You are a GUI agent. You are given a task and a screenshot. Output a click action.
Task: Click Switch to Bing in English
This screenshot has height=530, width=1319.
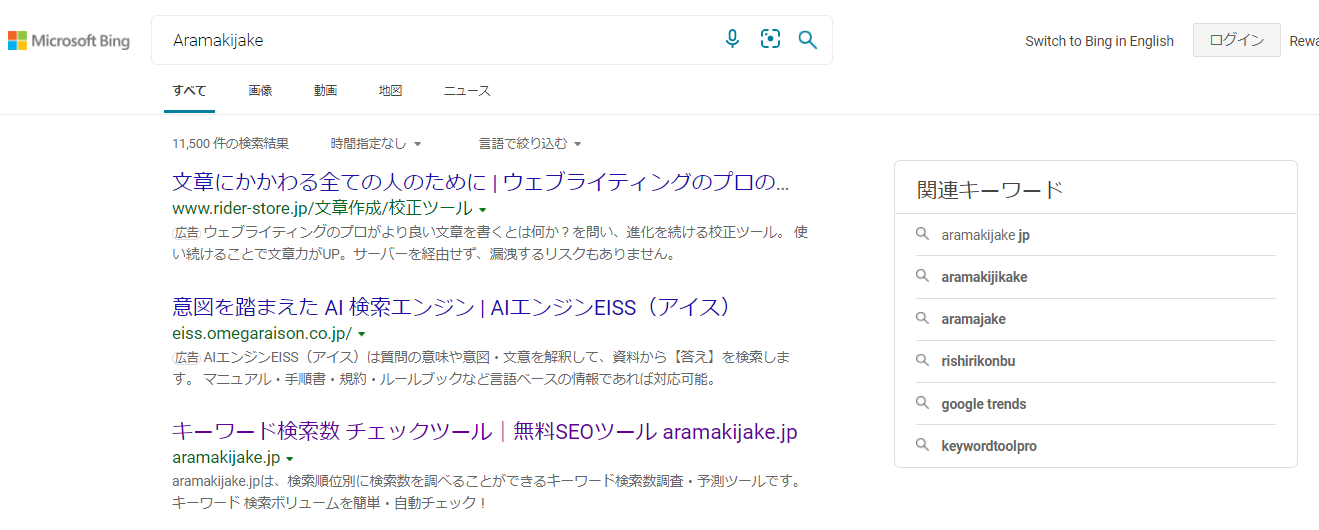tap(1099, 41)
